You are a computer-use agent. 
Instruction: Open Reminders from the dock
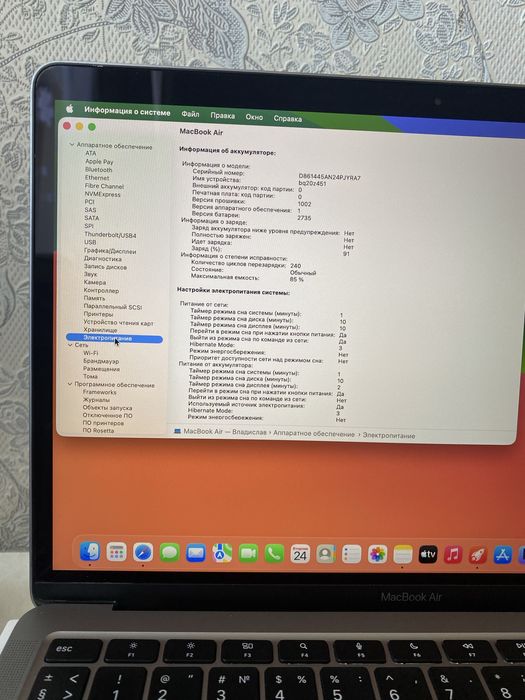click(x=352, y=555)
